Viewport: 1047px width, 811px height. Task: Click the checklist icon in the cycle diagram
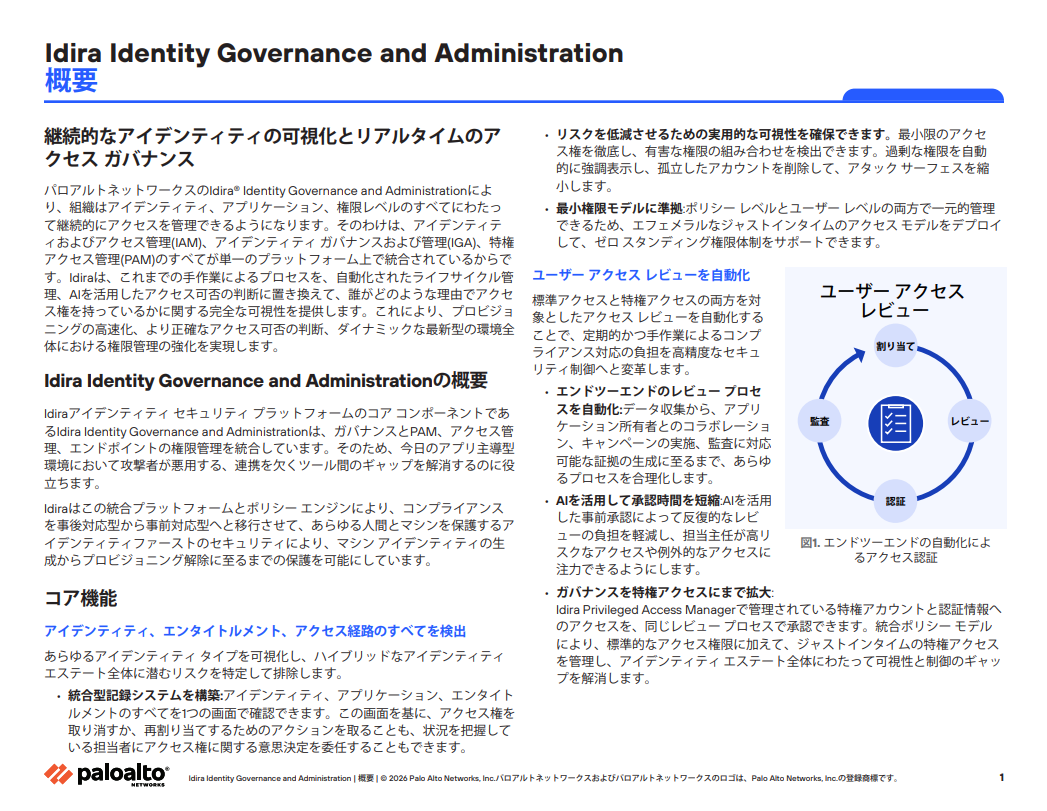(895, 423)
